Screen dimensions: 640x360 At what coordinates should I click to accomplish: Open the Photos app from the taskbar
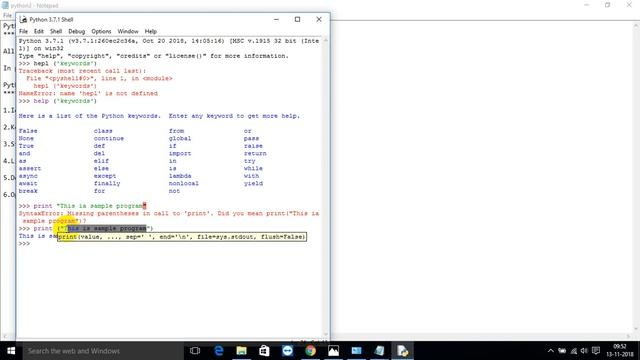click(x=333, y=351)
